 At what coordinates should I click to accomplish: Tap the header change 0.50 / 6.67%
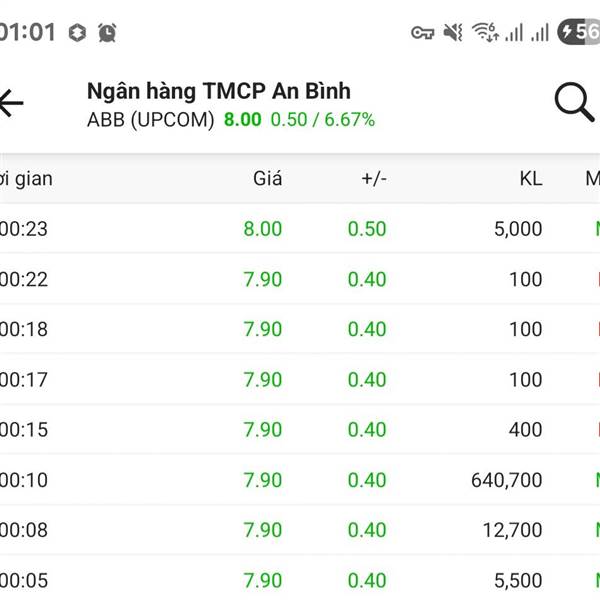[323, 119]
